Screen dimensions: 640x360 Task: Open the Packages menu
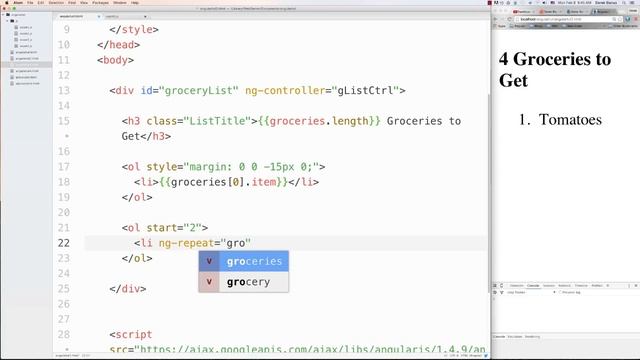[100, 2]
